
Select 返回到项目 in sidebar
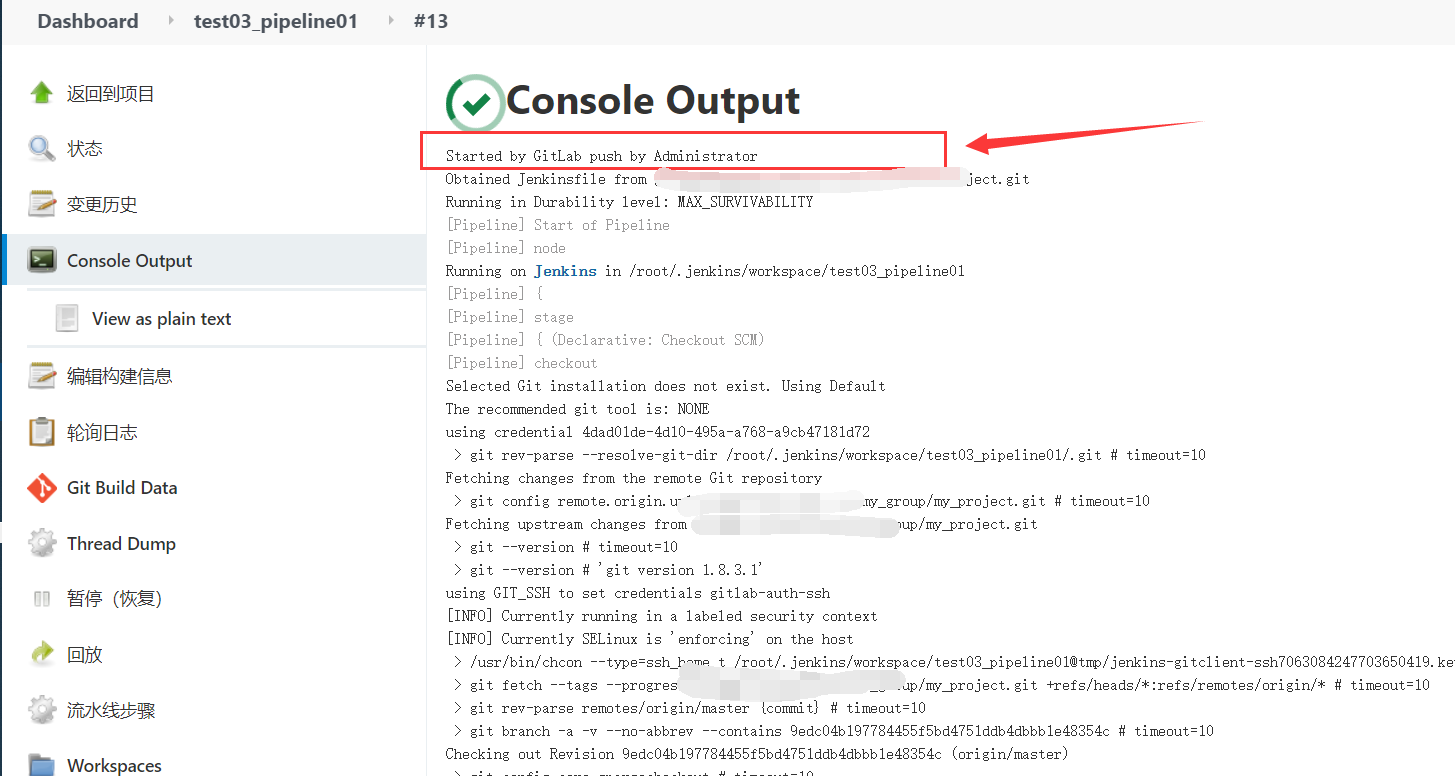click(111, 94)
